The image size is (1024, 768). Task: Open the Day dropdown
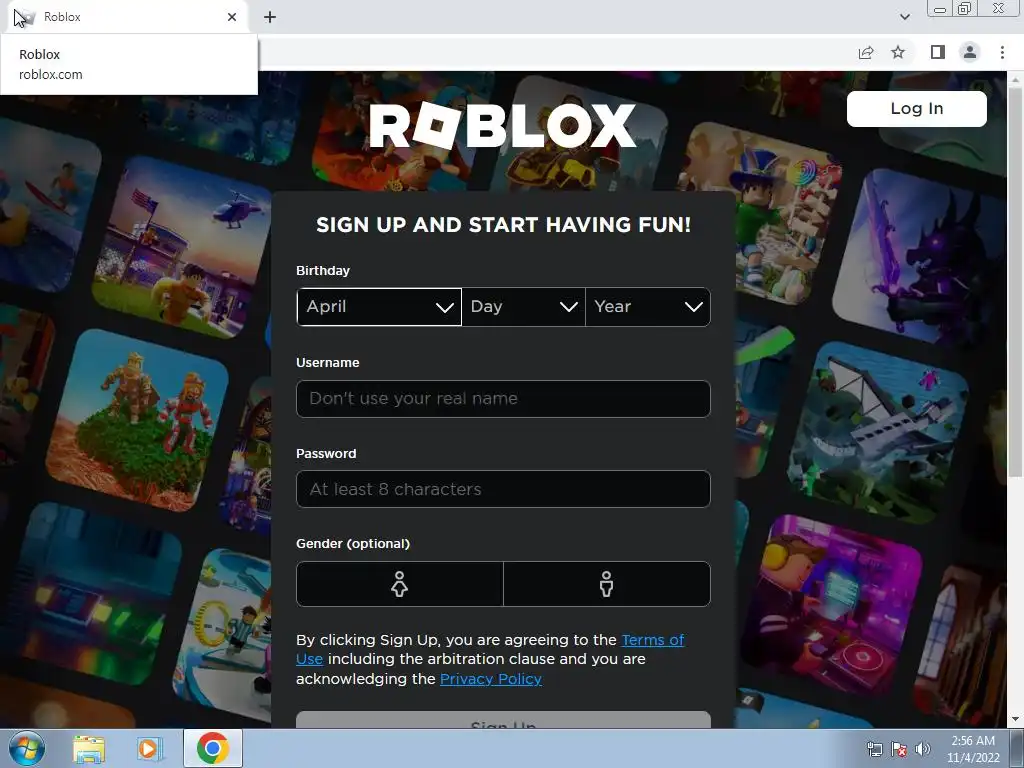point(524,306)
